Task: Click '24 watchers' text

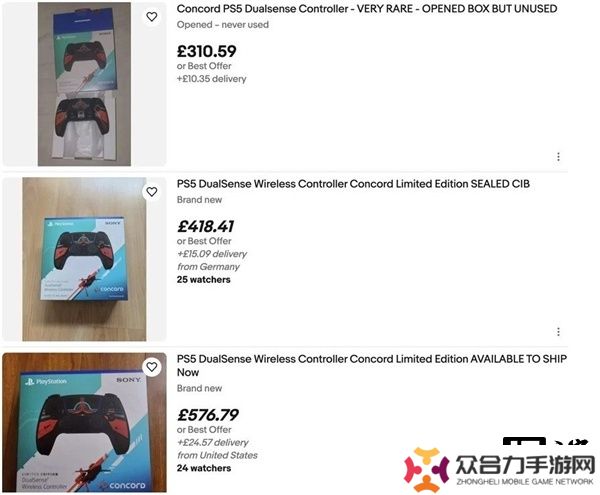Action: [x=204, y=468]
